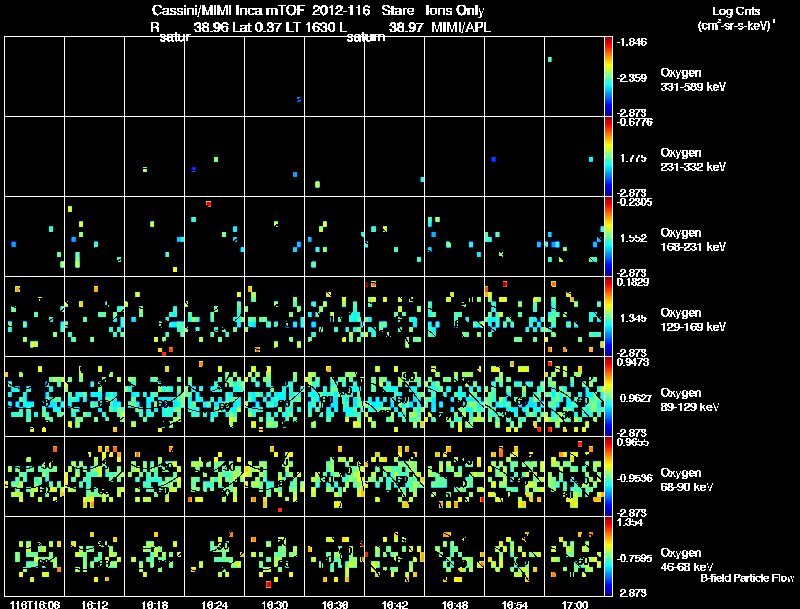Click the '16:54' time axis label
The width and height of the screenshot is (800, 609).
(515, 604)
